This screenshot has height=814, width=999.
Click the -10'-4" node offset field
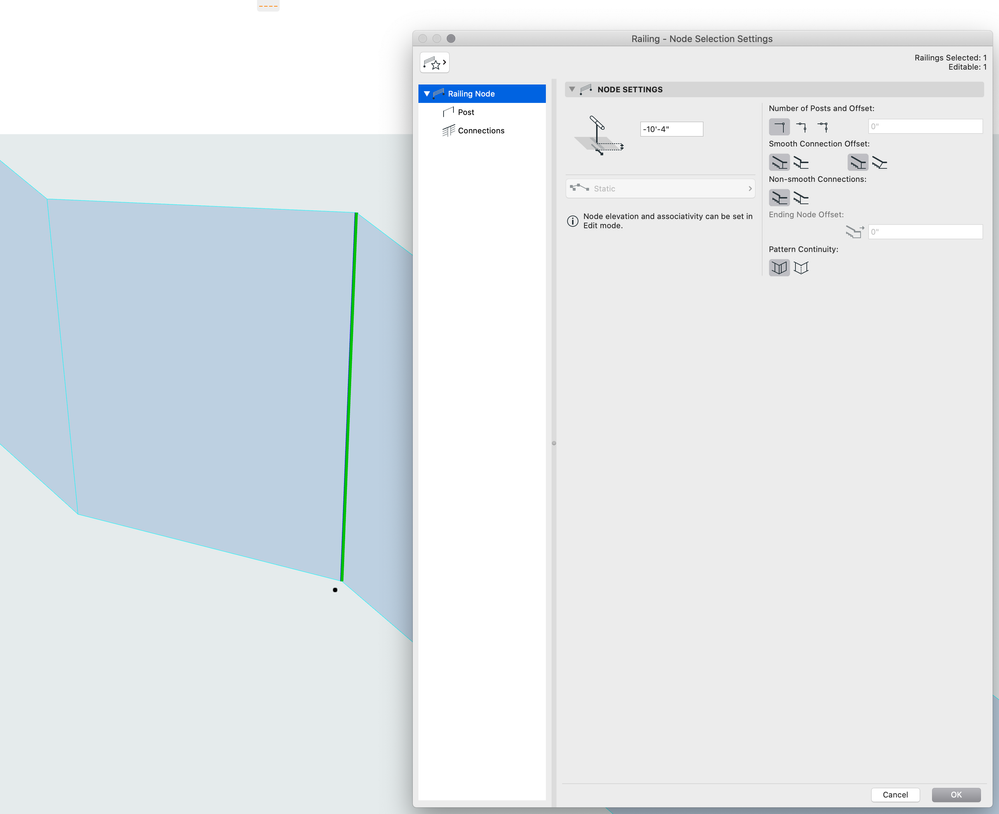tap(672, 129)
